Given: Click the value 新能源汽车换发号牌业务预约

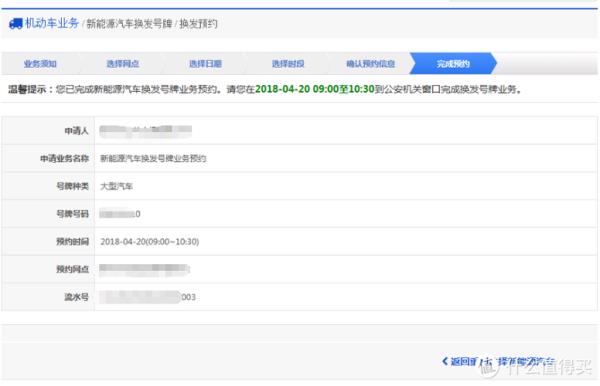Looking at the screenshot, I should (153, 158).
